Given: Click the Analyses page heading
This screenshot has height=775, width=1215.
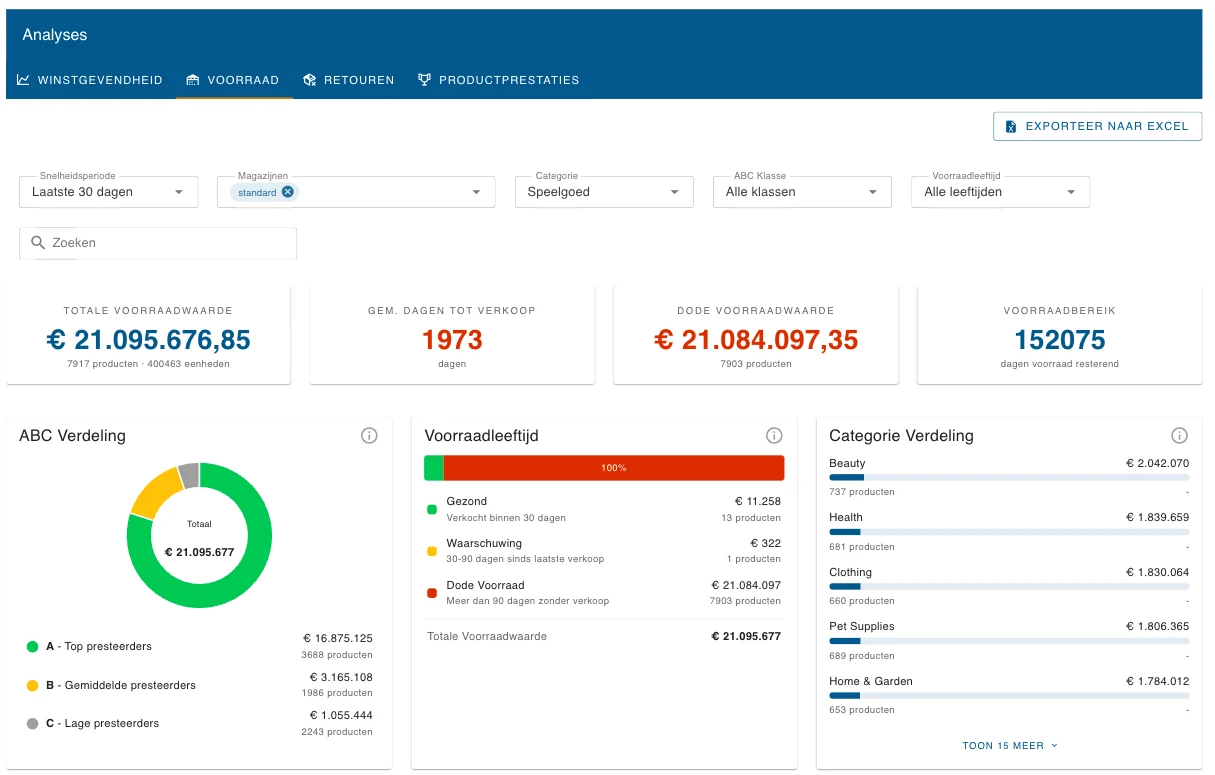Looking at the screenshot, I should (55, 35).
